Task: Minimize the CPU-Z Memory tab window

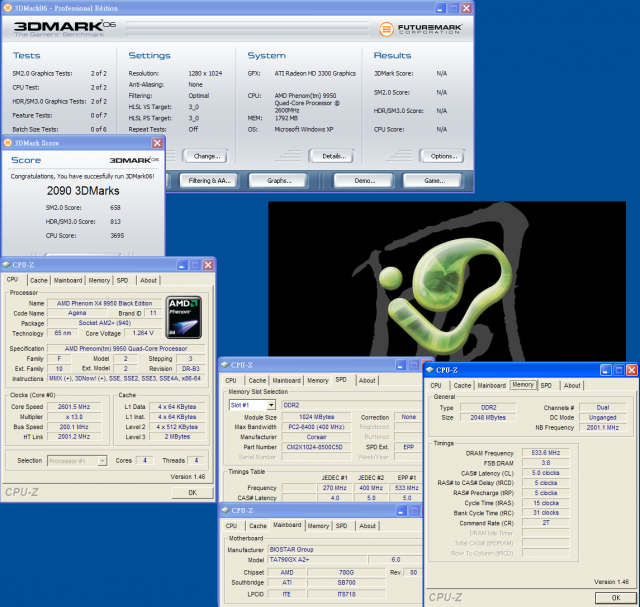Action: click(x=606, y=370)
